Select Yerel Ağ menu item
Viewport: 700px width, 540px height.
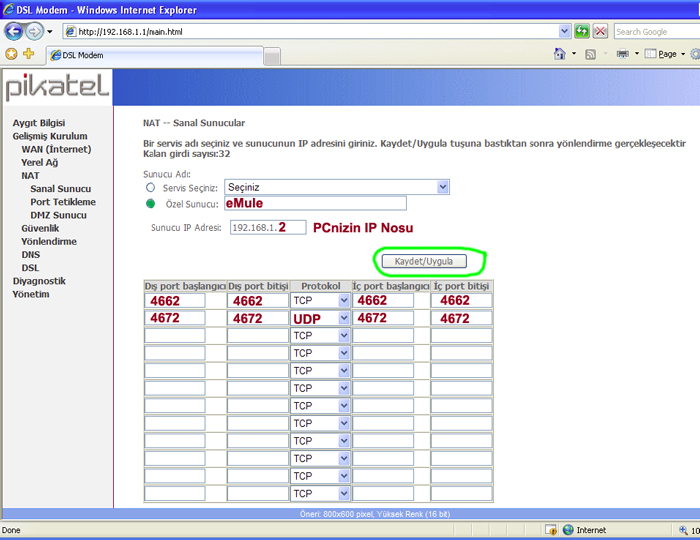[40, 162]
